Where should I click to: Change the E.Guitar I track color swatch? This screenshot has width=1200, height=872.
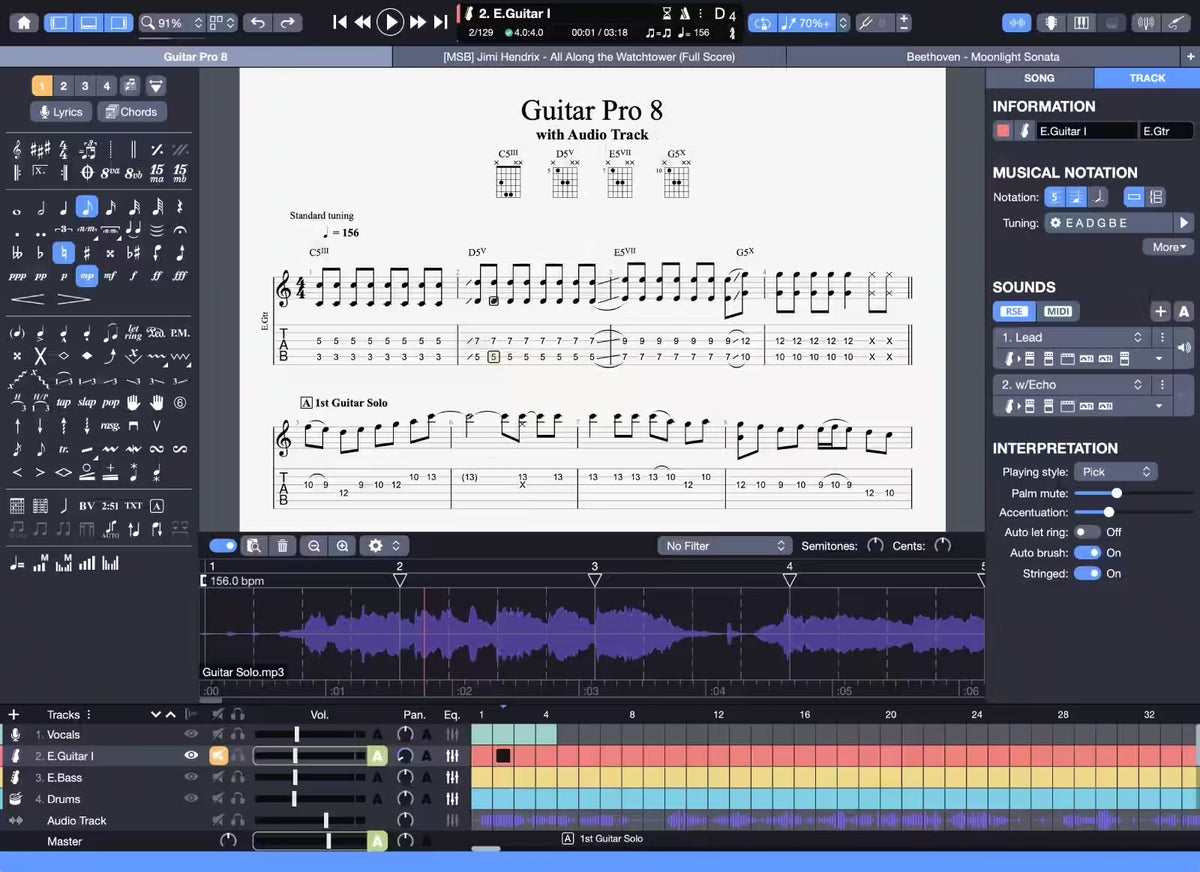(1003, 131)
